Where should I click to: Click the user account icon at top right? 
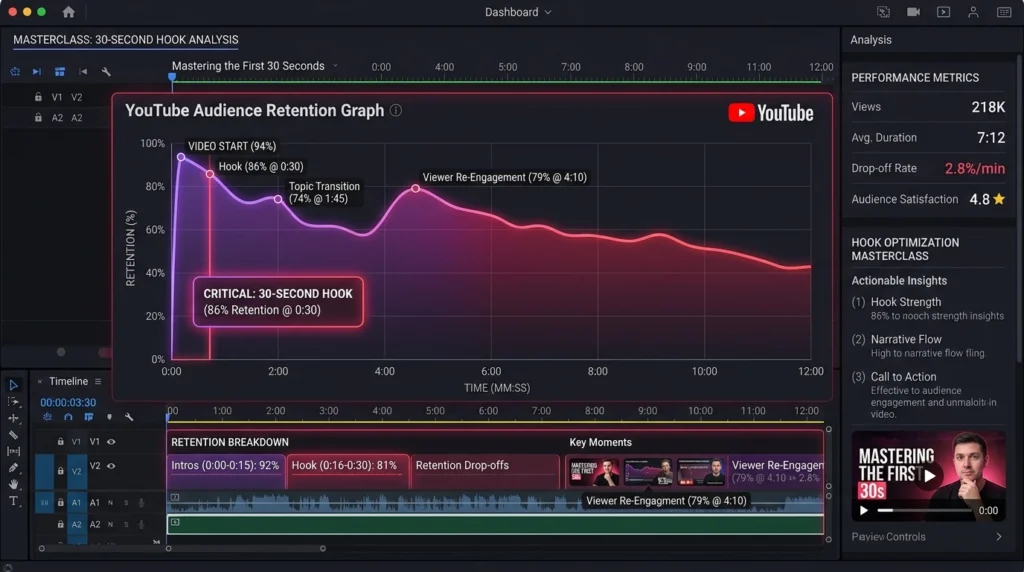(973, 12)
